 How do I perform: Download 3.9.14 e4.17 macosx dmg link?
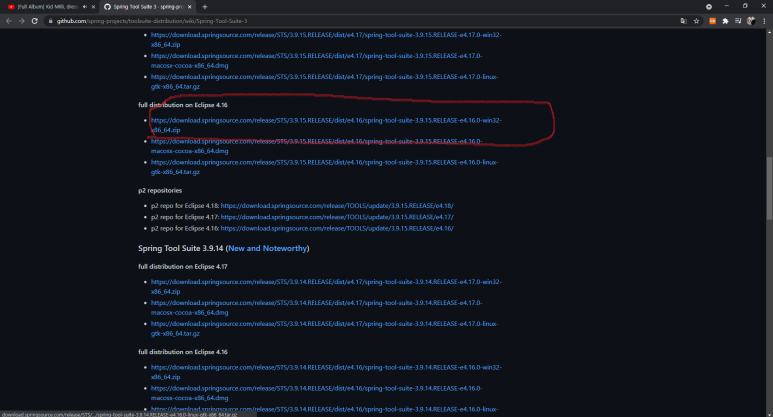[x=316, y=308]
